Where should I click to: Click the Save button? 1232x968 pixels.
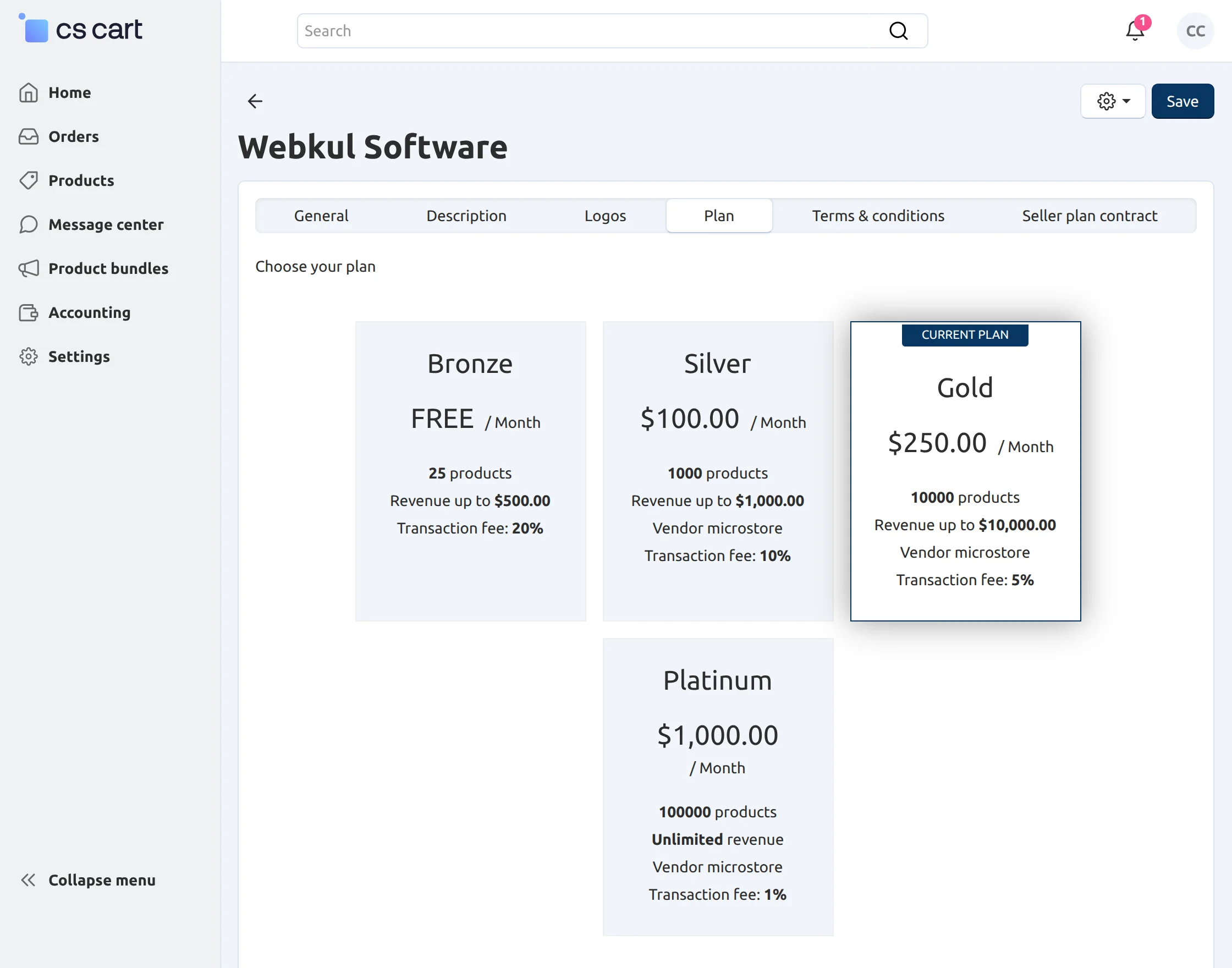[1182, 101]
